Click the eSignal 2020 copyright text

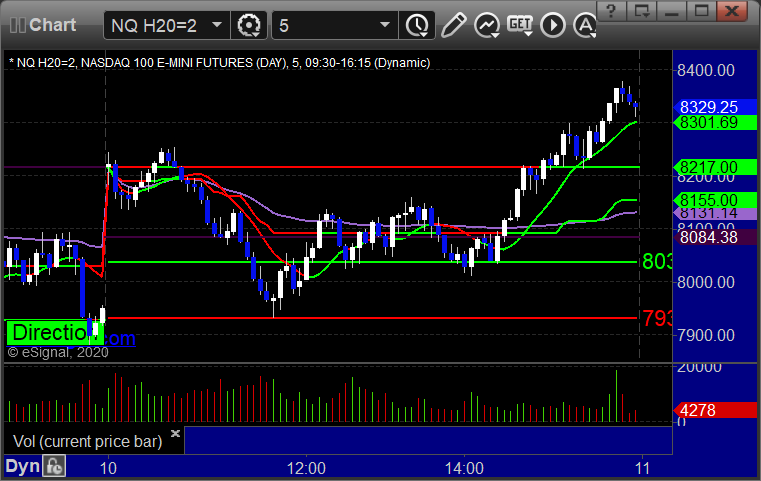(x=58, y=352)
